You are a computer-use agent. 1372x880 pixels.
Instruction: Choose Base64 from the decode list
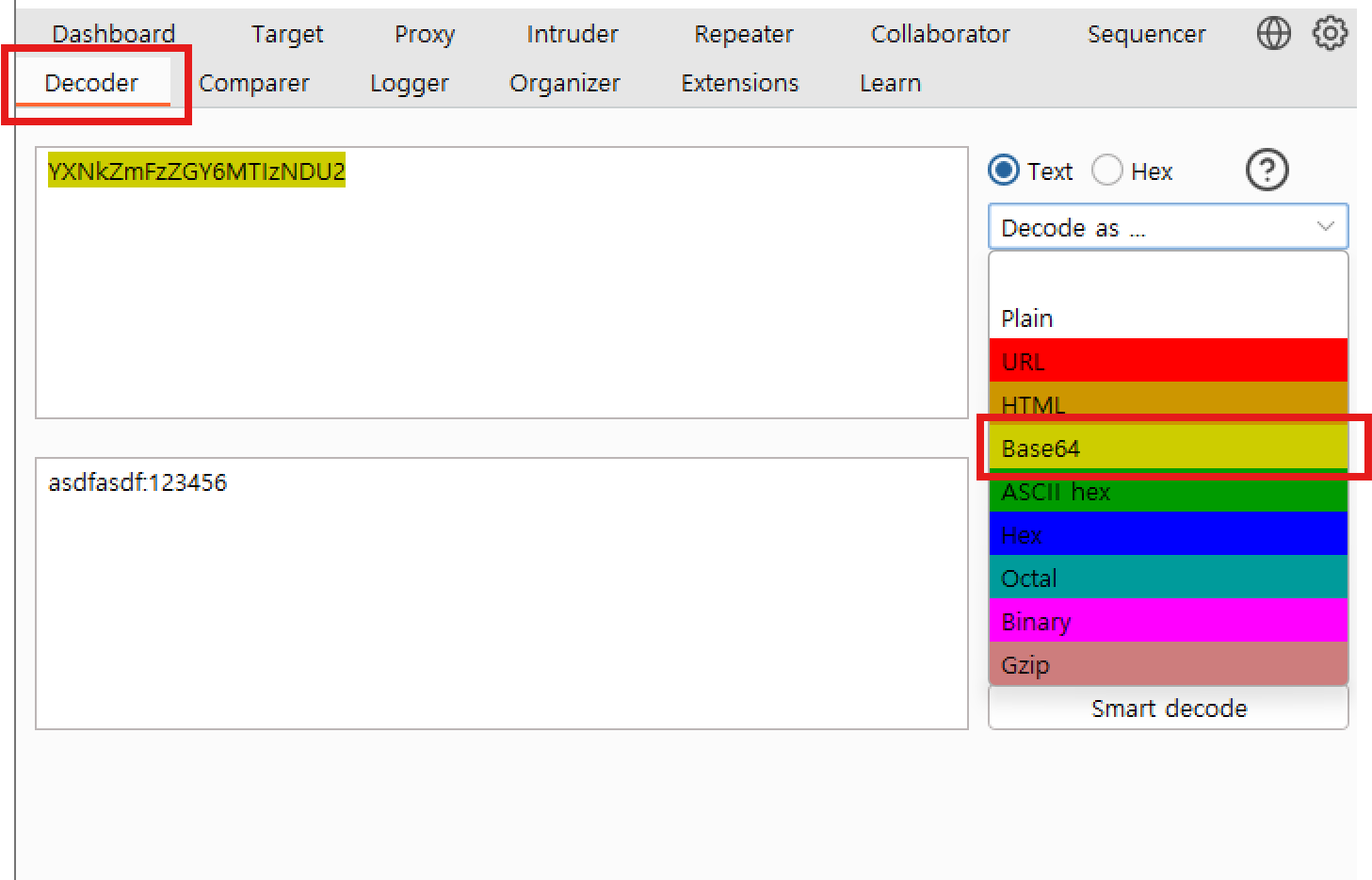point(1168,448)
